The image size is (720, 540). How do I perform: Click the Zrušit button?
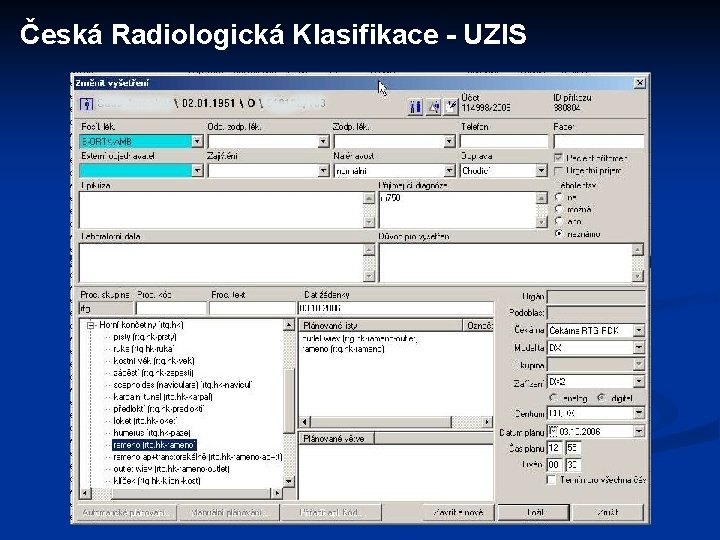pos(608,512)
